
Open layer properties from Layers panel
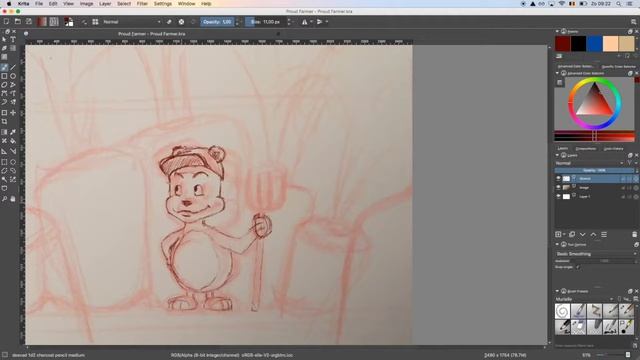click(604, 234)
